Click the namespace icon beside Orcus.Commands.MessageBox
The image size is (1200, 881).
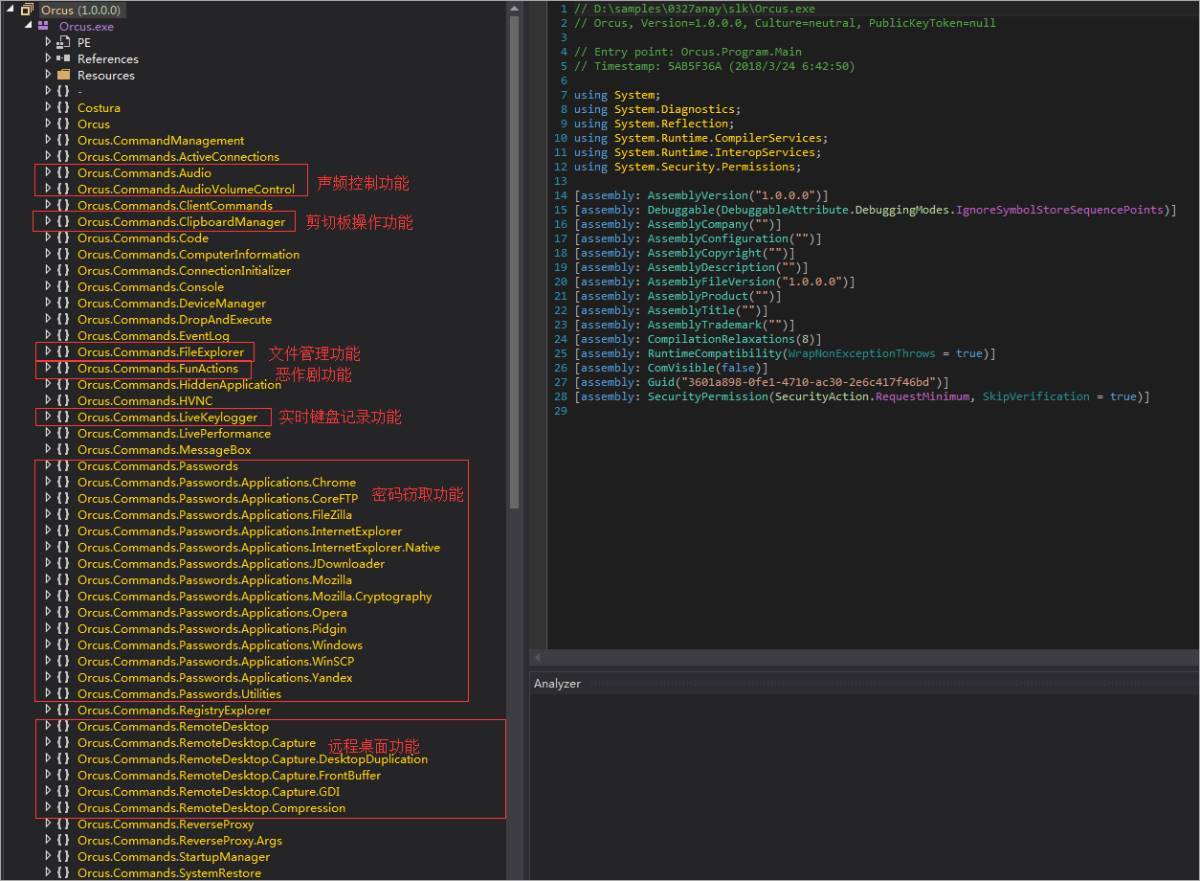64,450
